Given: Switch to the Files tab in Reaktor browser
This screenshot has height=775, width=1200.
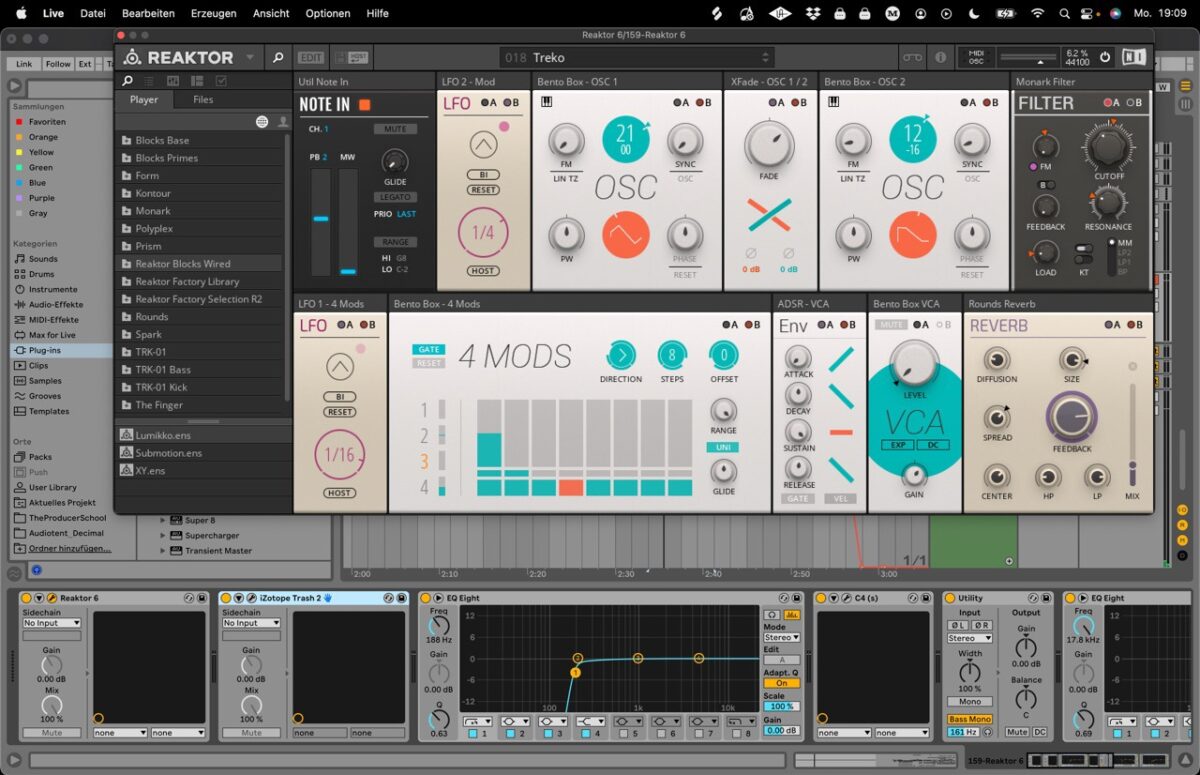Looking at the screenshot, I should [x=203, y=100].
